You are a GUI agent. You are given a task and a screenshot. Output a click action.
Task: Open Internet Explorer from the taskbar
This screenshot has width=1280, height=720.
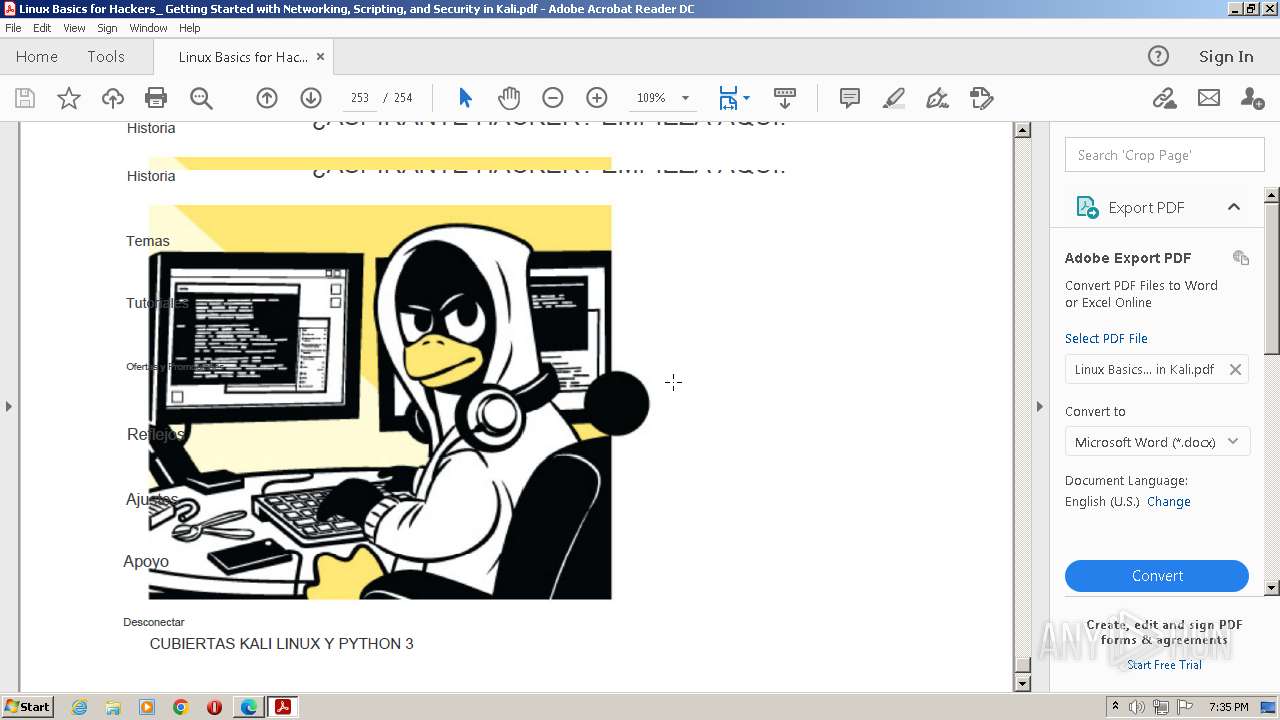pos(79,707)
